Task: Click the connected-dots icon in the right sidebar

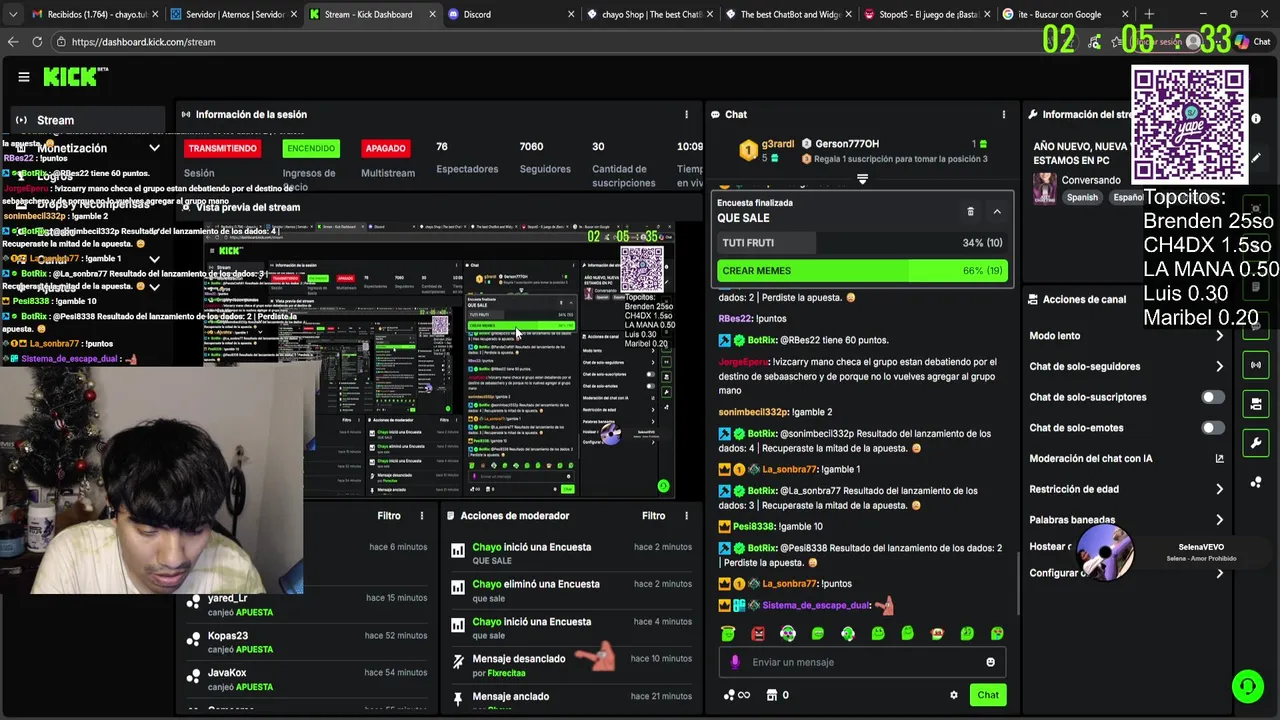Action: [1256, 482]
